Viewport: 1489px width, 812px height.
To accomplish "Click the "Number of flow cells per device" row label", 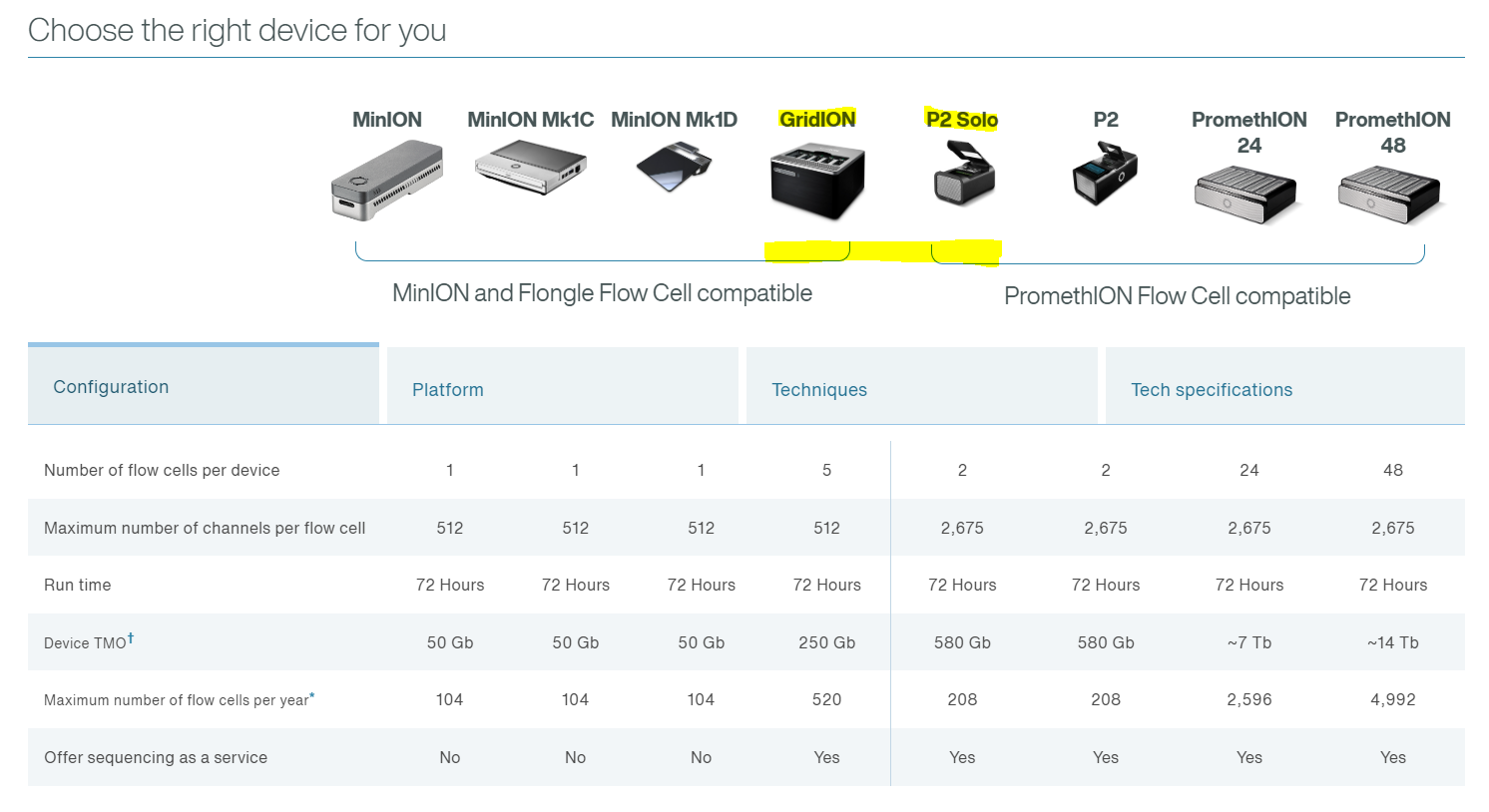I will click(x=162, y=470).
